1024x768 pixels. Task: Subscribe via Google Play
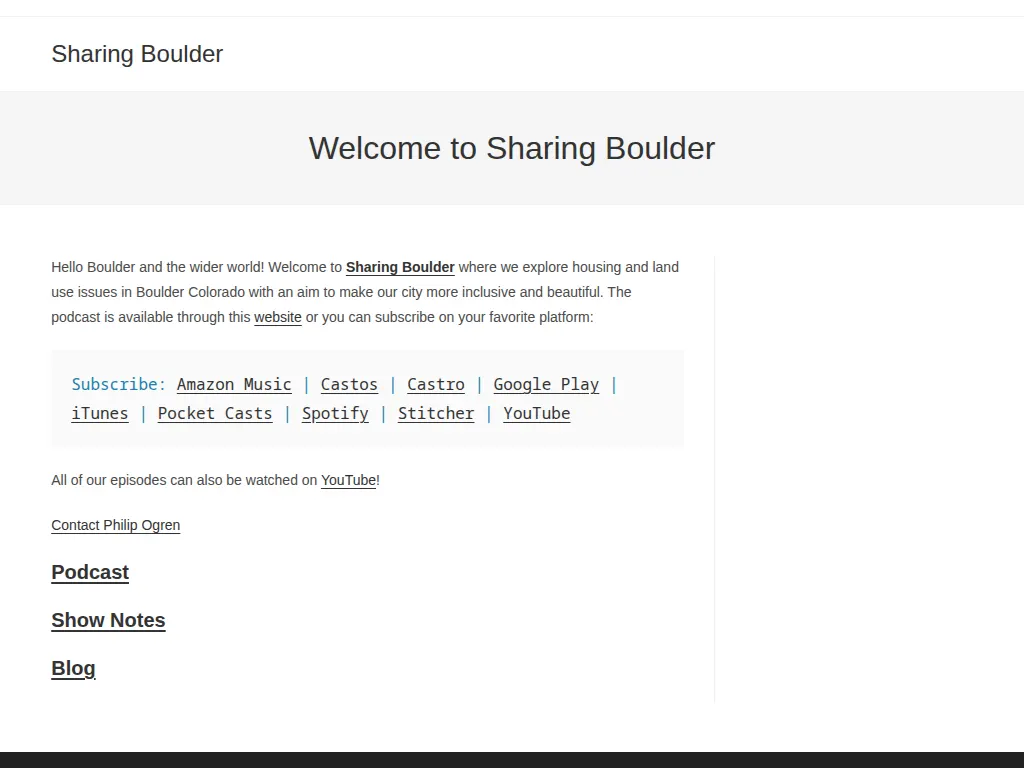tap(546, 385)
